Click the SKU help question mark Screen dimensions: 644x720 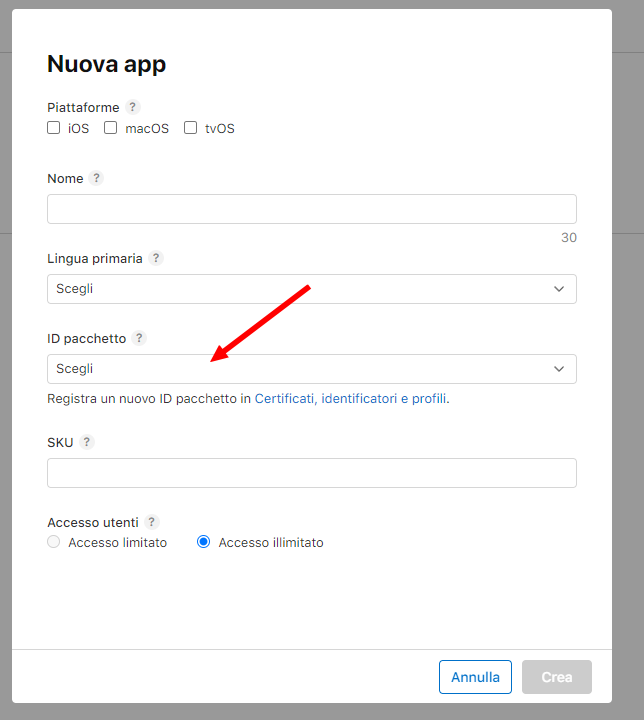(86, 442)
